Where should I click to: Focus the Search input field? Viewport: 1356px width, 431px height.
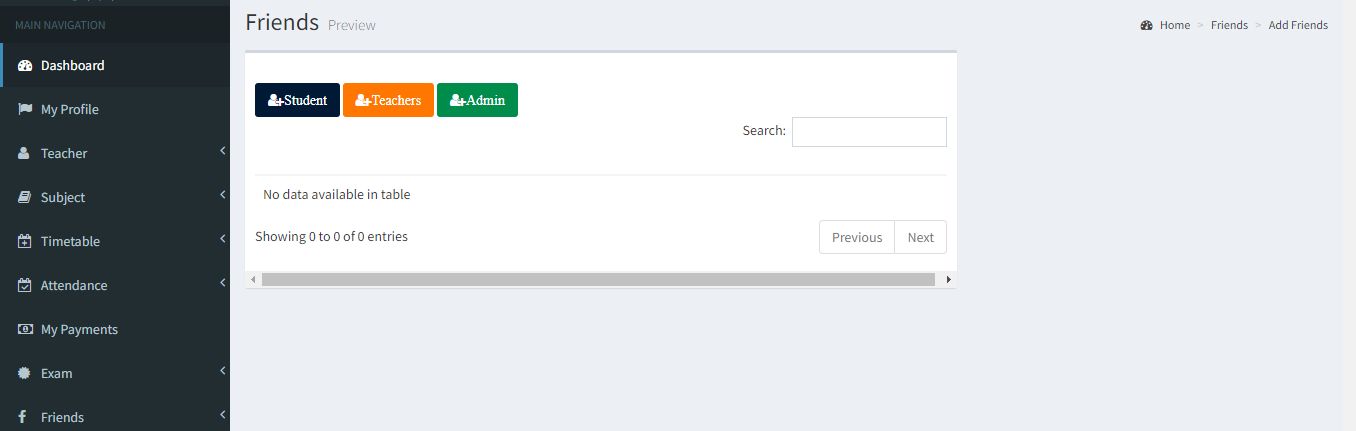point(869,132)
